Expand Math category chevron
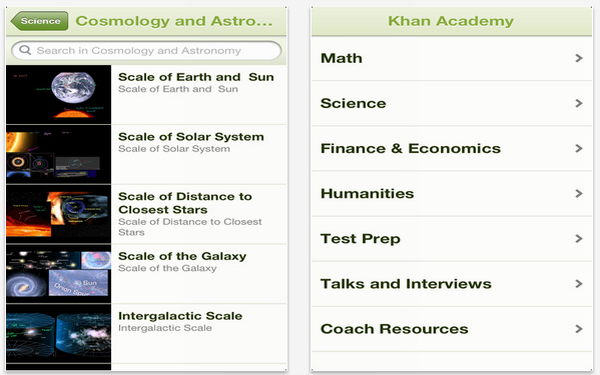 (579, 58)
